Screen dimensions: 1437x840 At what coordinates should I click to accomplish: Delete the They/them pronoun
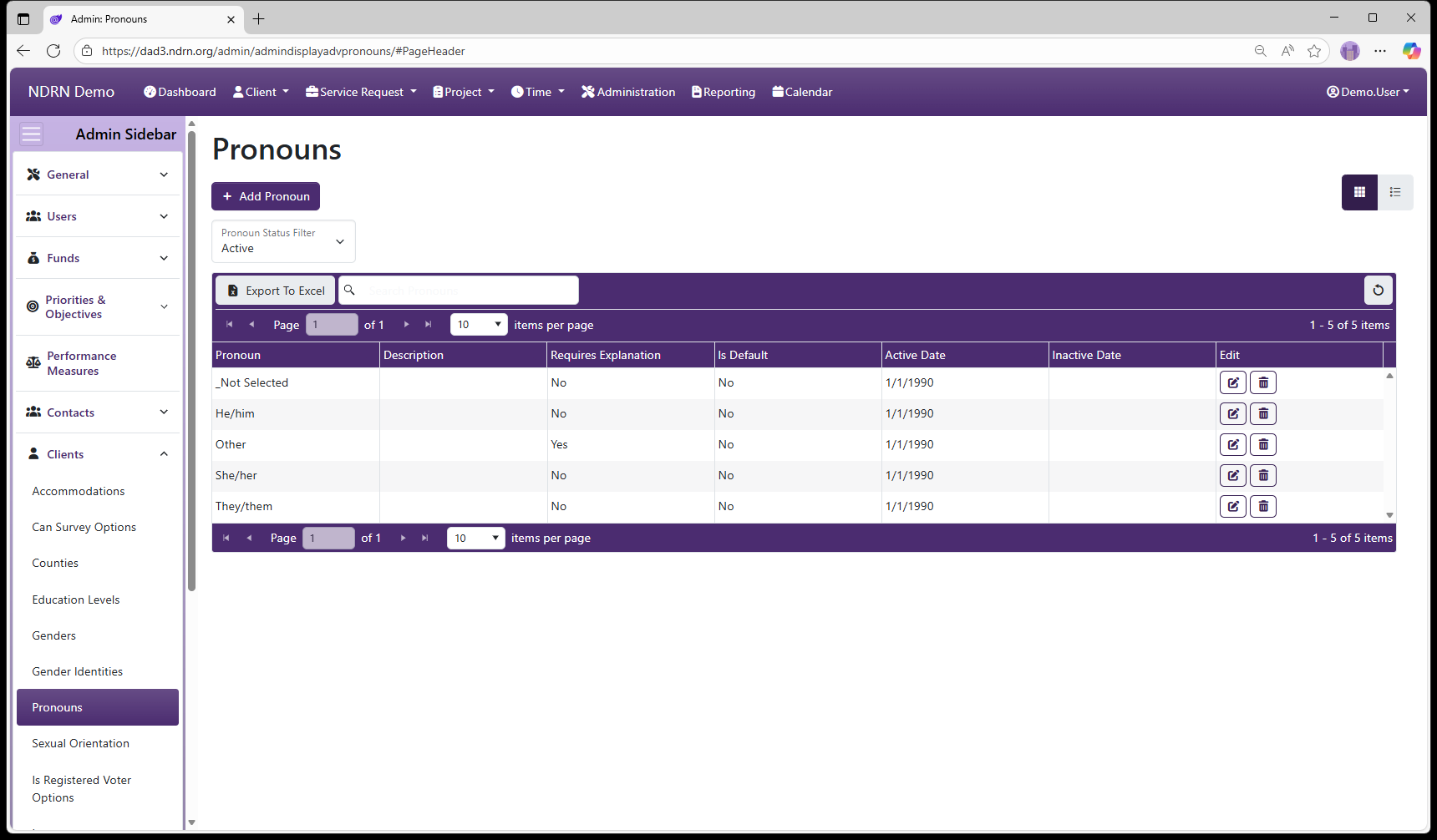point(1262,506)
